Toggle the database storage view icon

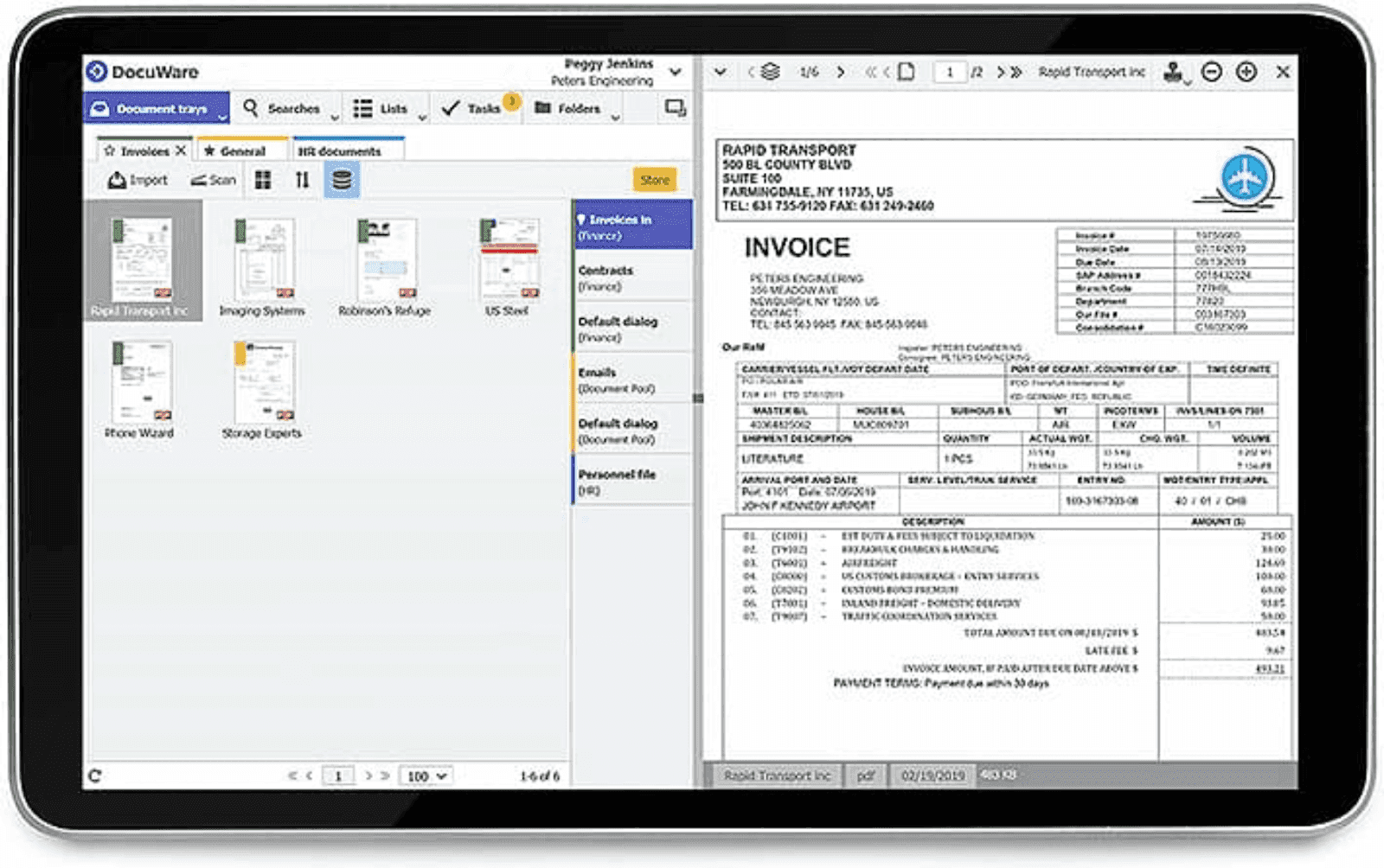(x=341, y=181)
